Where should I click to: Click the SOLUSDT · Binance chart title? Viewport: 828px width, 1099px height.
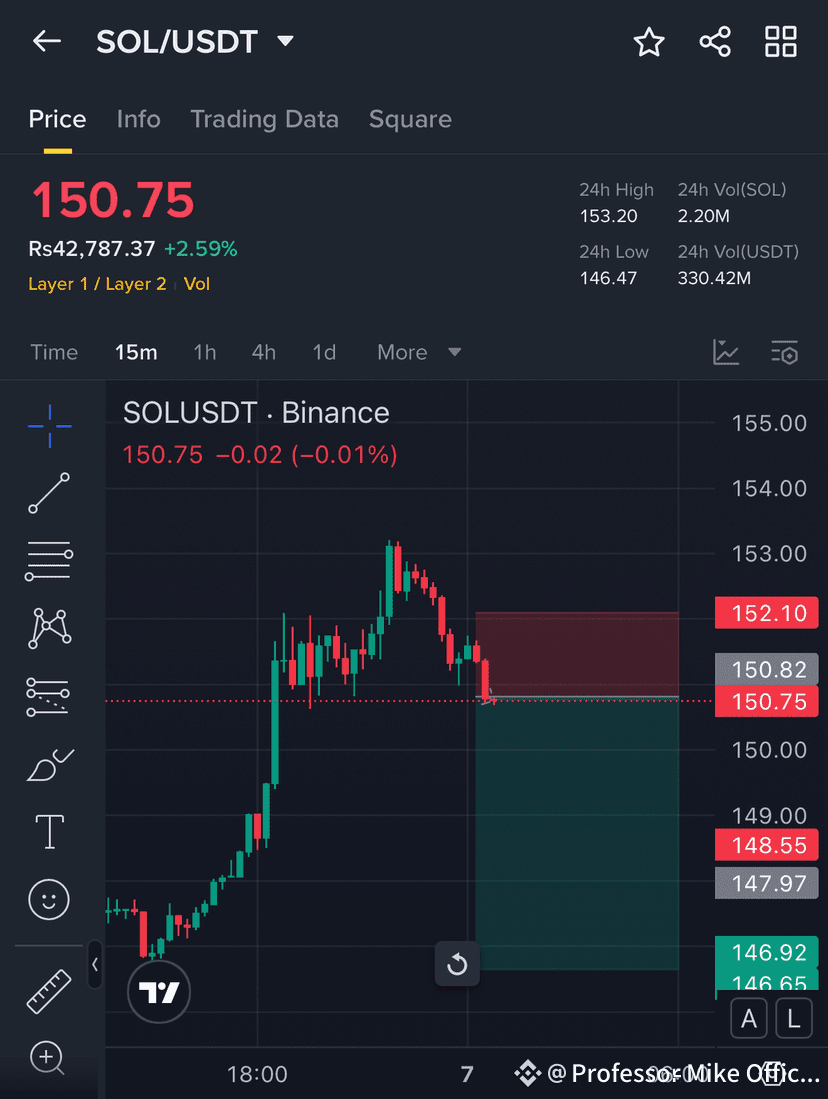coord(256,413)
